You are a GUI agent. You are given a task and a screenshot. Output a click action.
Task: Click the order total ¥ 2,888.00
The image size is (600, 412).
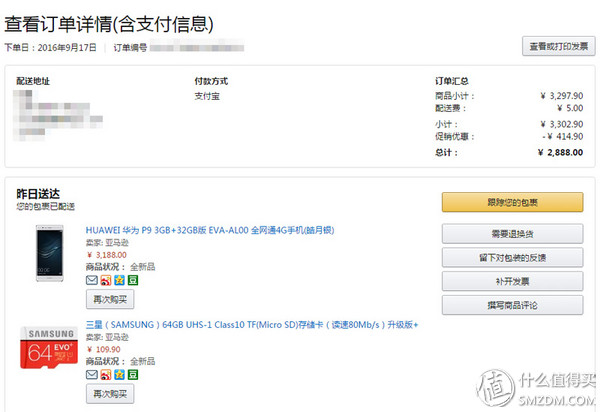click(x=561, y=152)
